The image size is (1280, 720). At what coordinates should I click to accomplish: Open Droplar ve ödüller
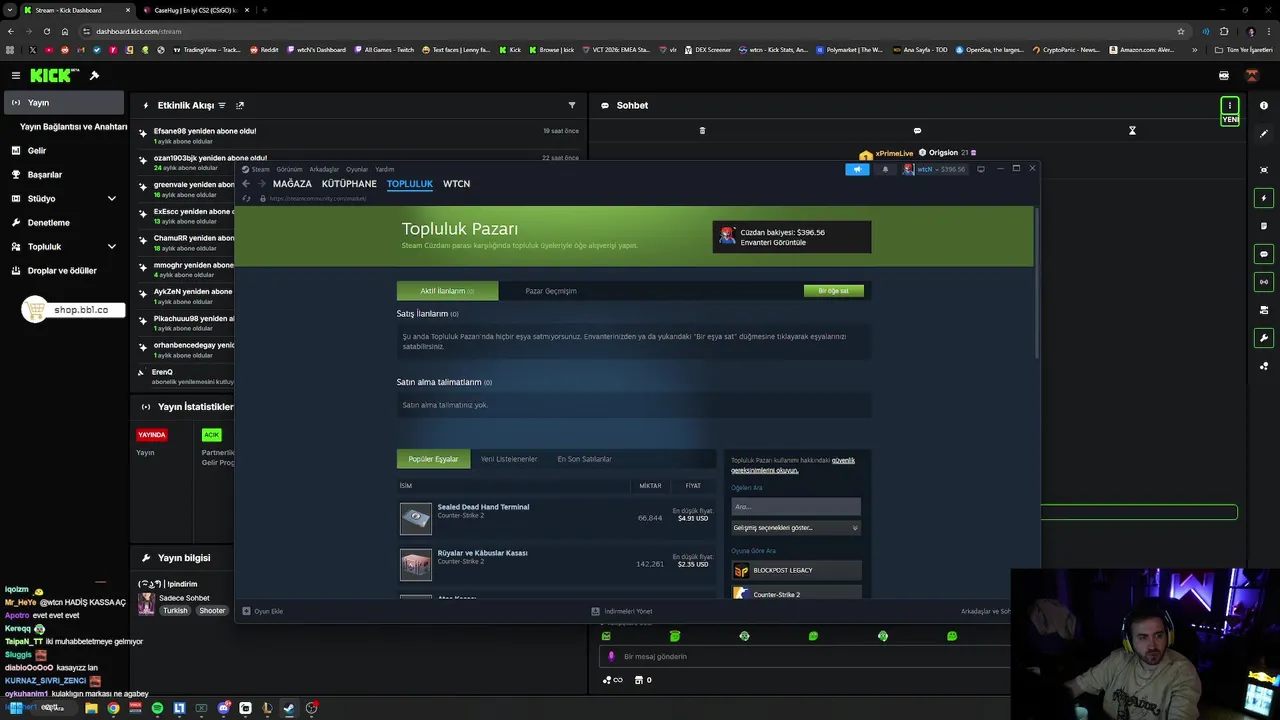62,271
